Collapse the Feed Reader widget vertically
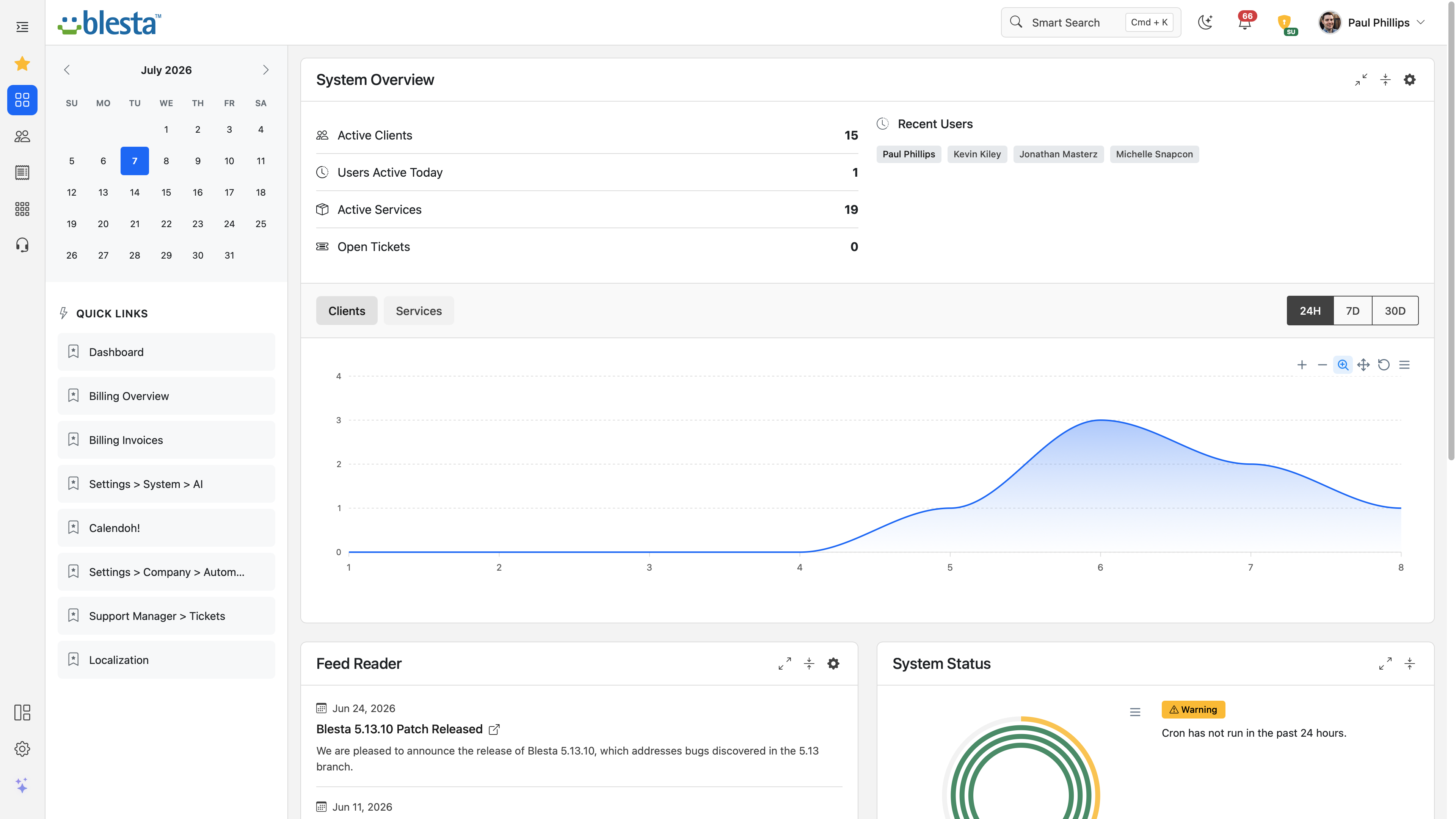This screenshot has height=819, width=1456. point(809,664)
